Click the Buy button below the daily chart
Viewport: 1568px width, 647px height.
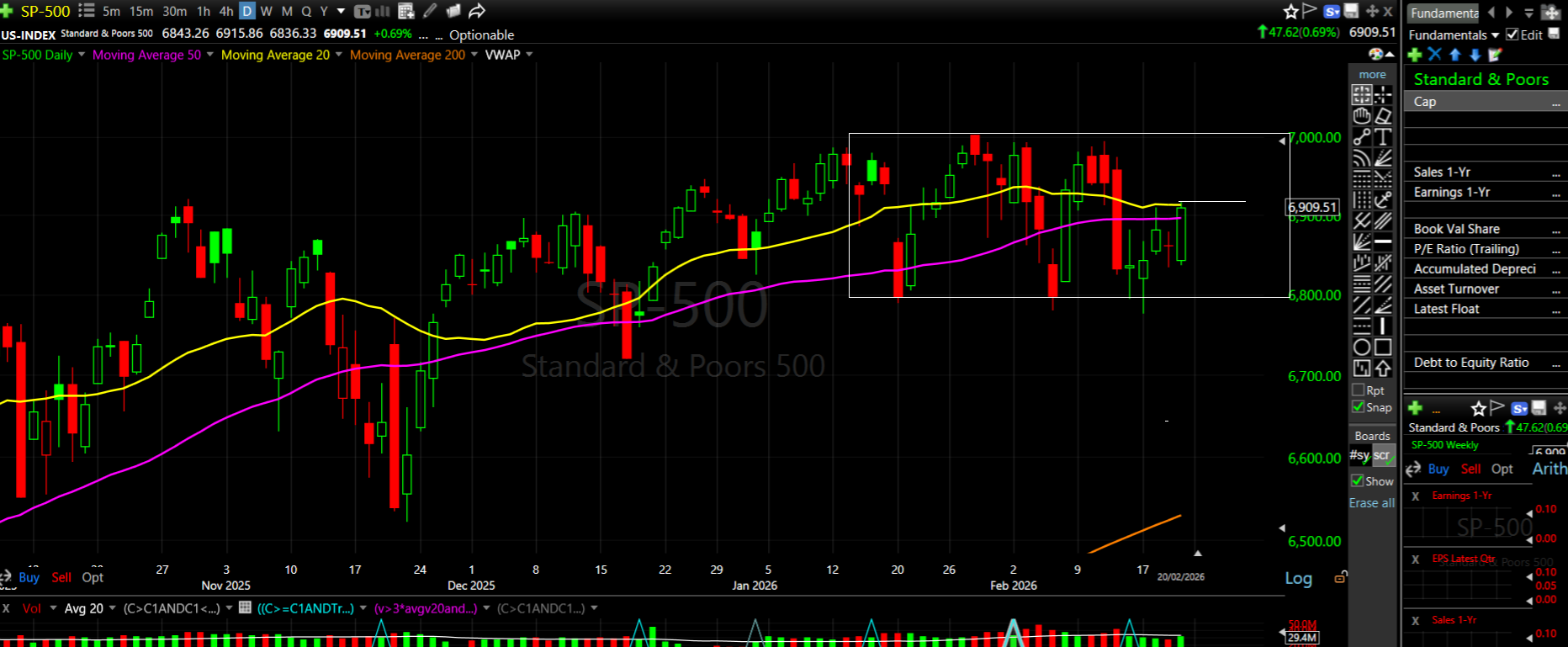click(29, 577)
